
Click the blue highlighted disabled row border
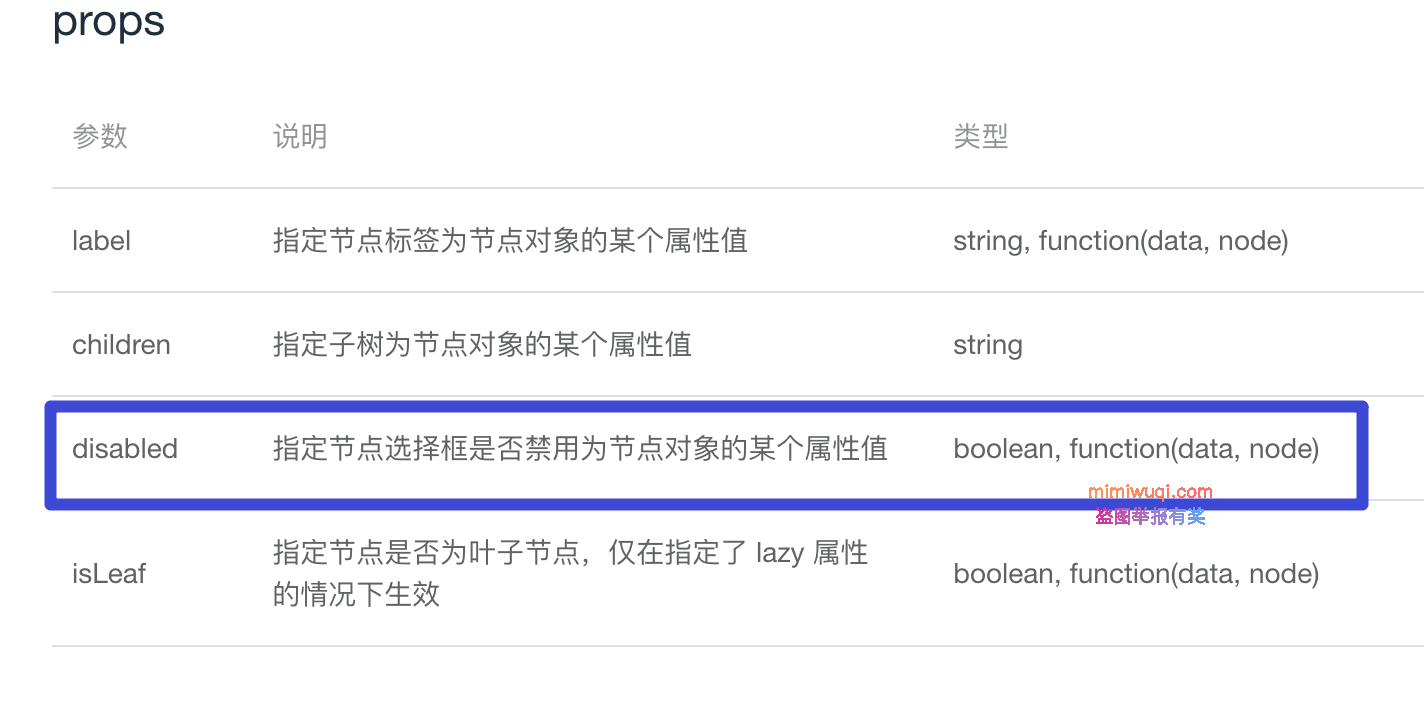pyautogui.click(x=706, y=455)
